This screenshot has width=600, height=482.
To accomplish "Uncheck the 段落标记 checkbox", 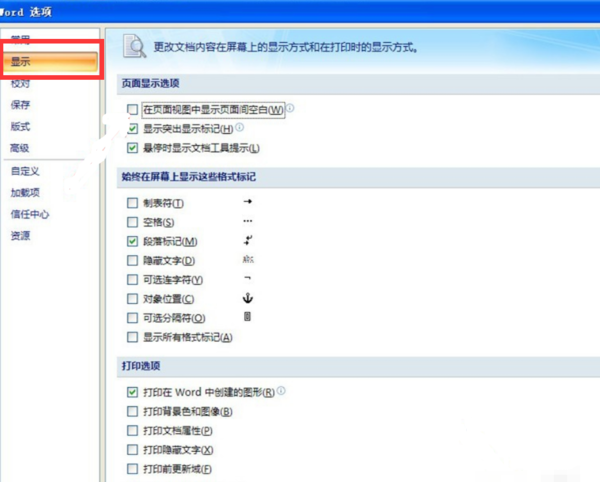I will pos(132,241).
